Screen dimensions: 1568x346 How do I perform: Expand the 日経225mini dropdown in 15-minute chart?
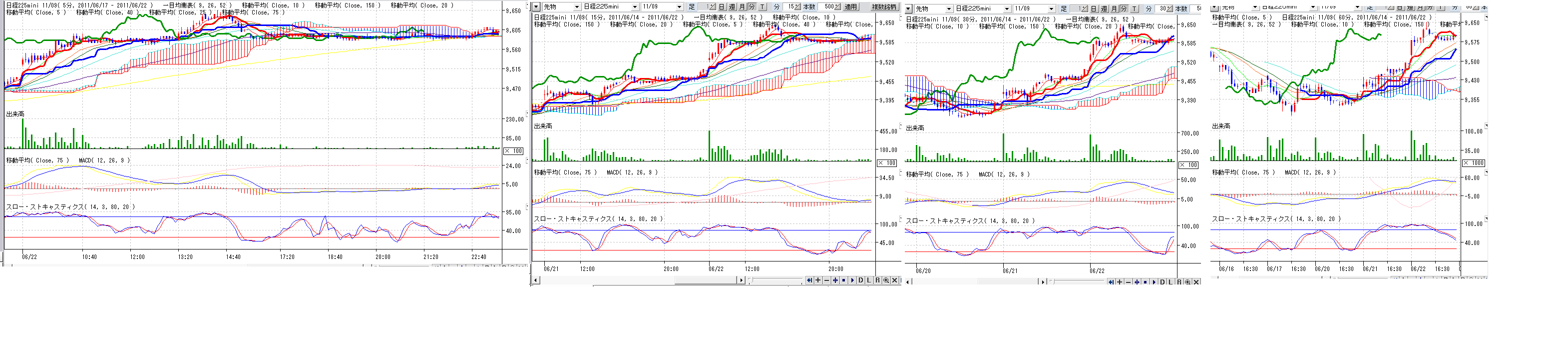(634, 6)
